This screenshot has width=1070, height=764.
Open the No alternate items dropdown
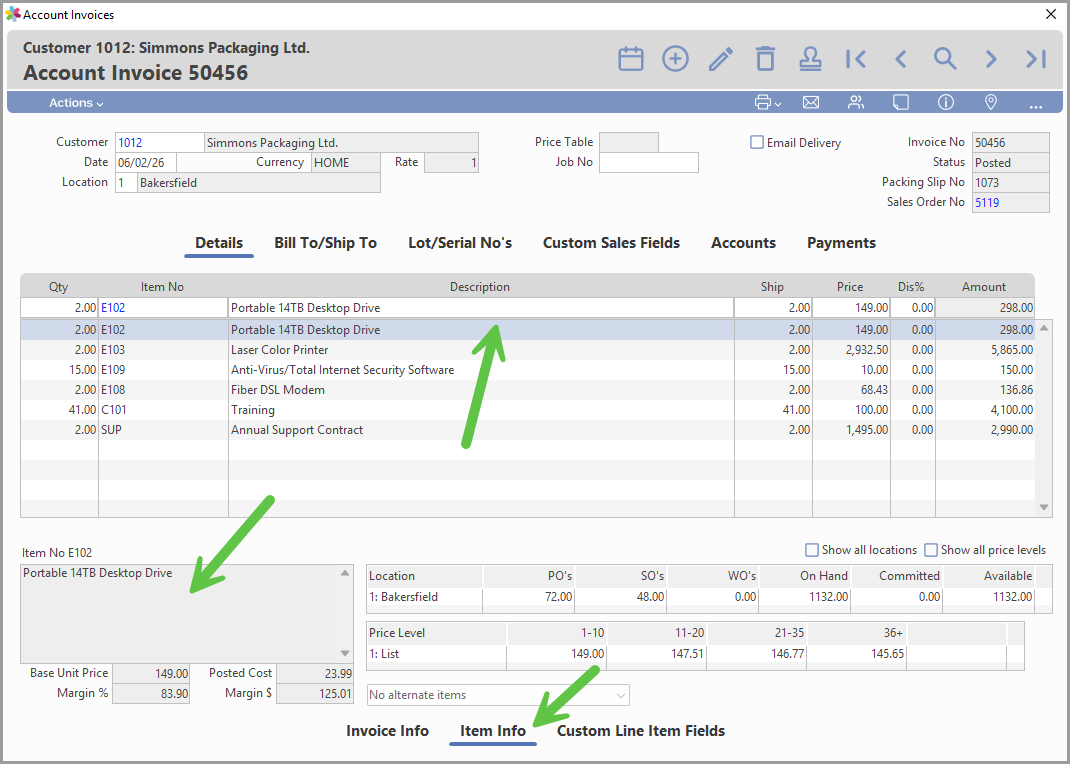(498, 695)
